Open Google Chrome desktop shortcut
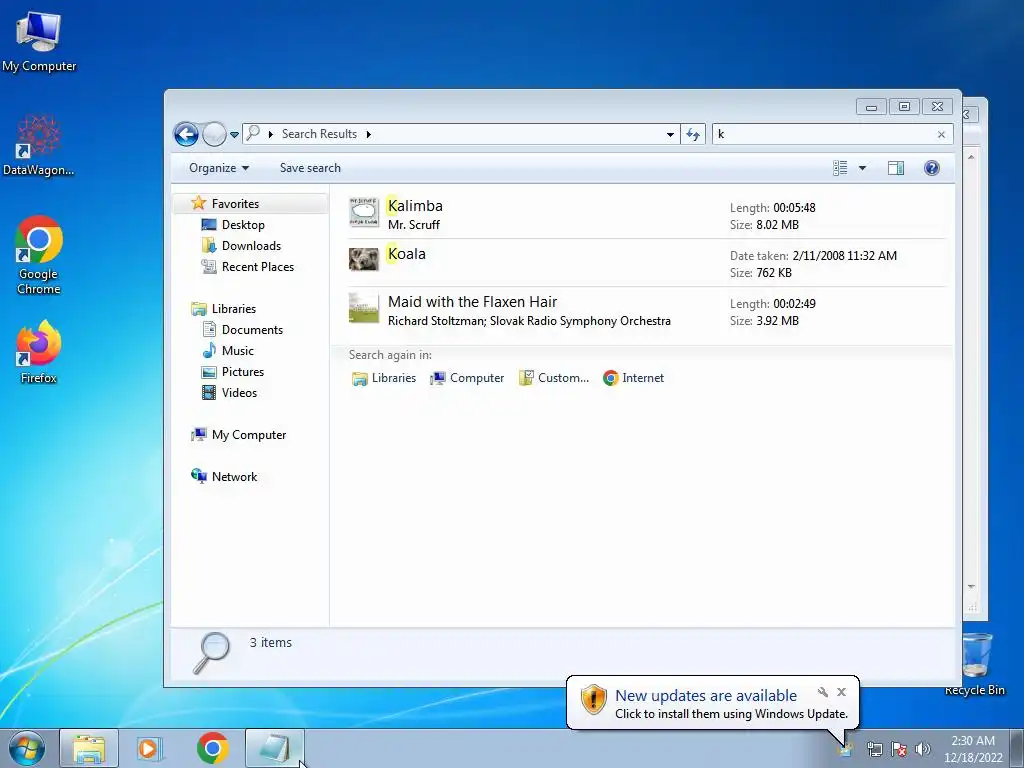The height and width of the screenshot is (768, 1024). click(x=39, y=255)
